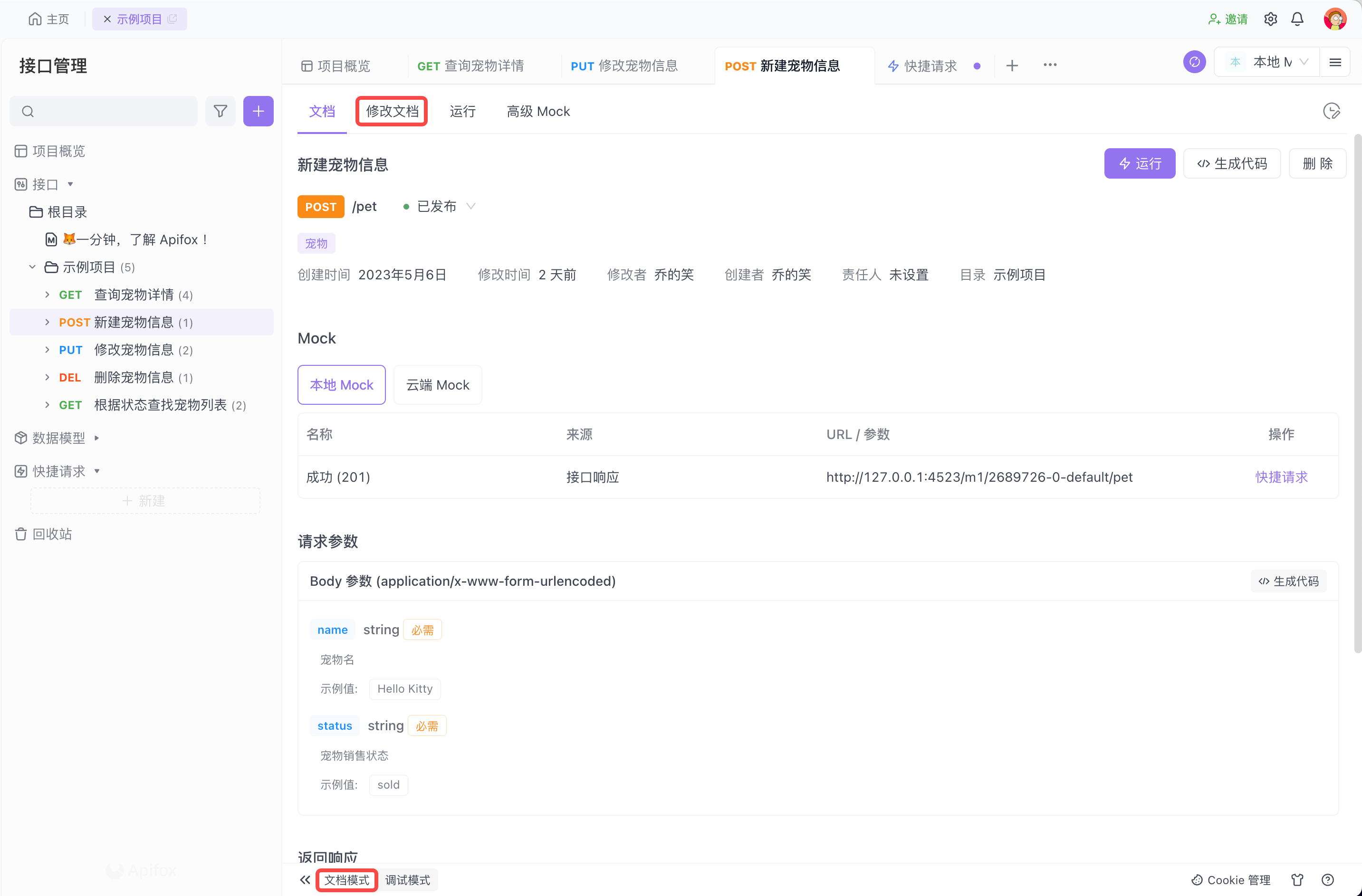Select the 本地 Mock option
Screen dimensions: 1362x896
[341, 385]
